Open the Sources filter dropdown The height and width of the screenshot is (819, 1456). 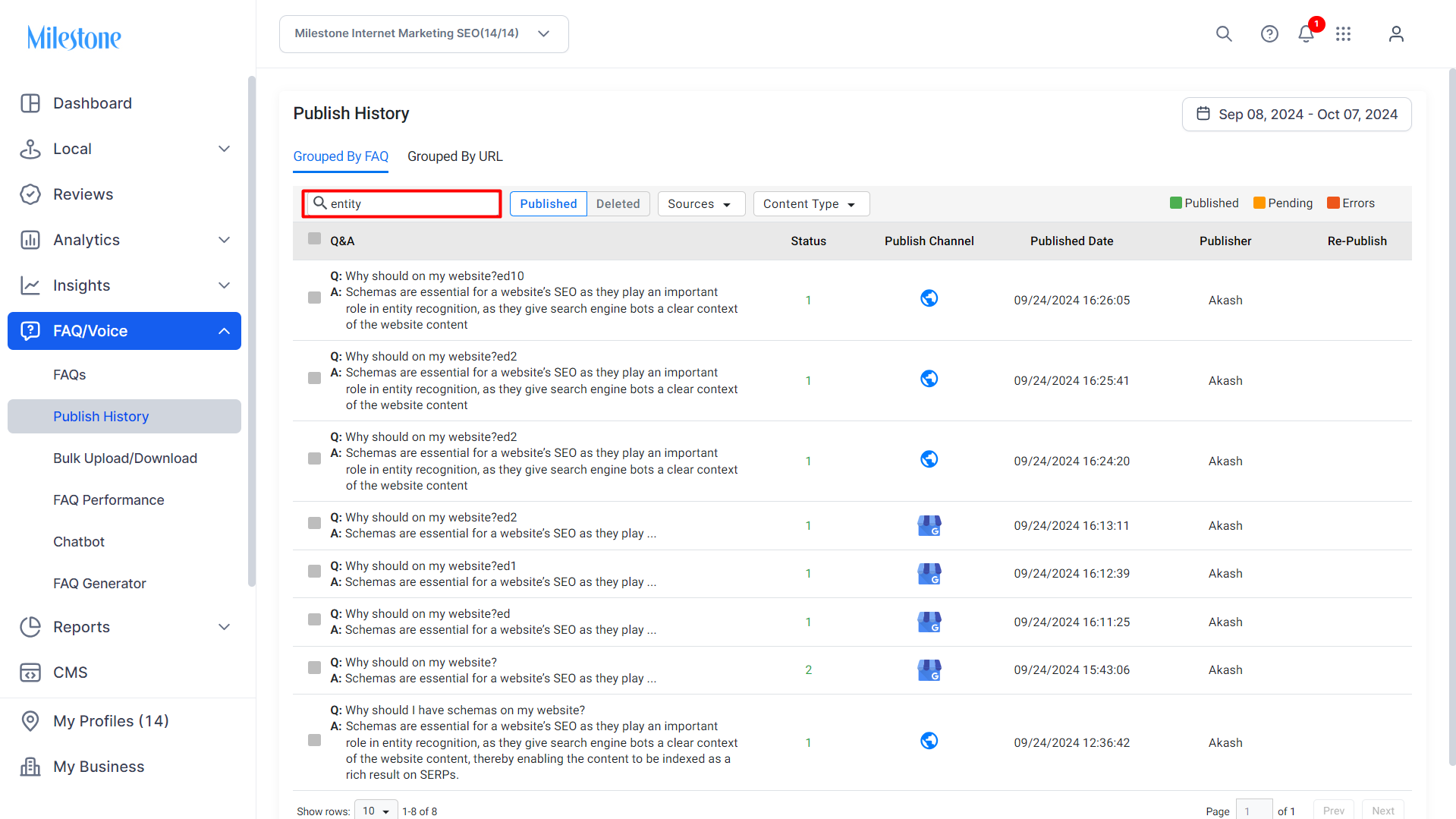click(701, 203)
